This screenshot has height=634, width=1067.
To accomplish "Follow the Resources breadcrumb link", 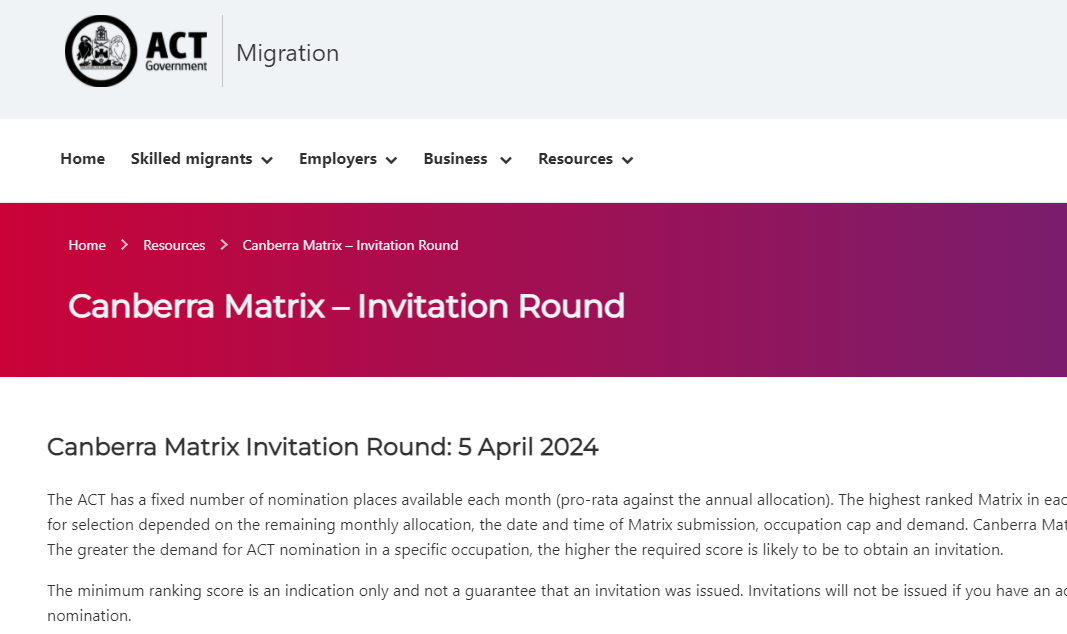I will (x=174, y=245).
